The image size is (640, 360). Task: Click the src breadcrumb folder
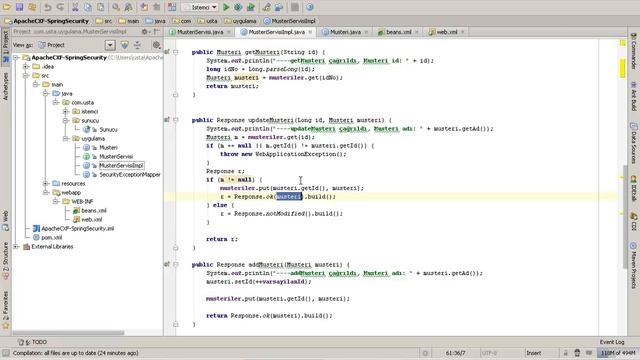pyautogui.click(x=104, y=21)
